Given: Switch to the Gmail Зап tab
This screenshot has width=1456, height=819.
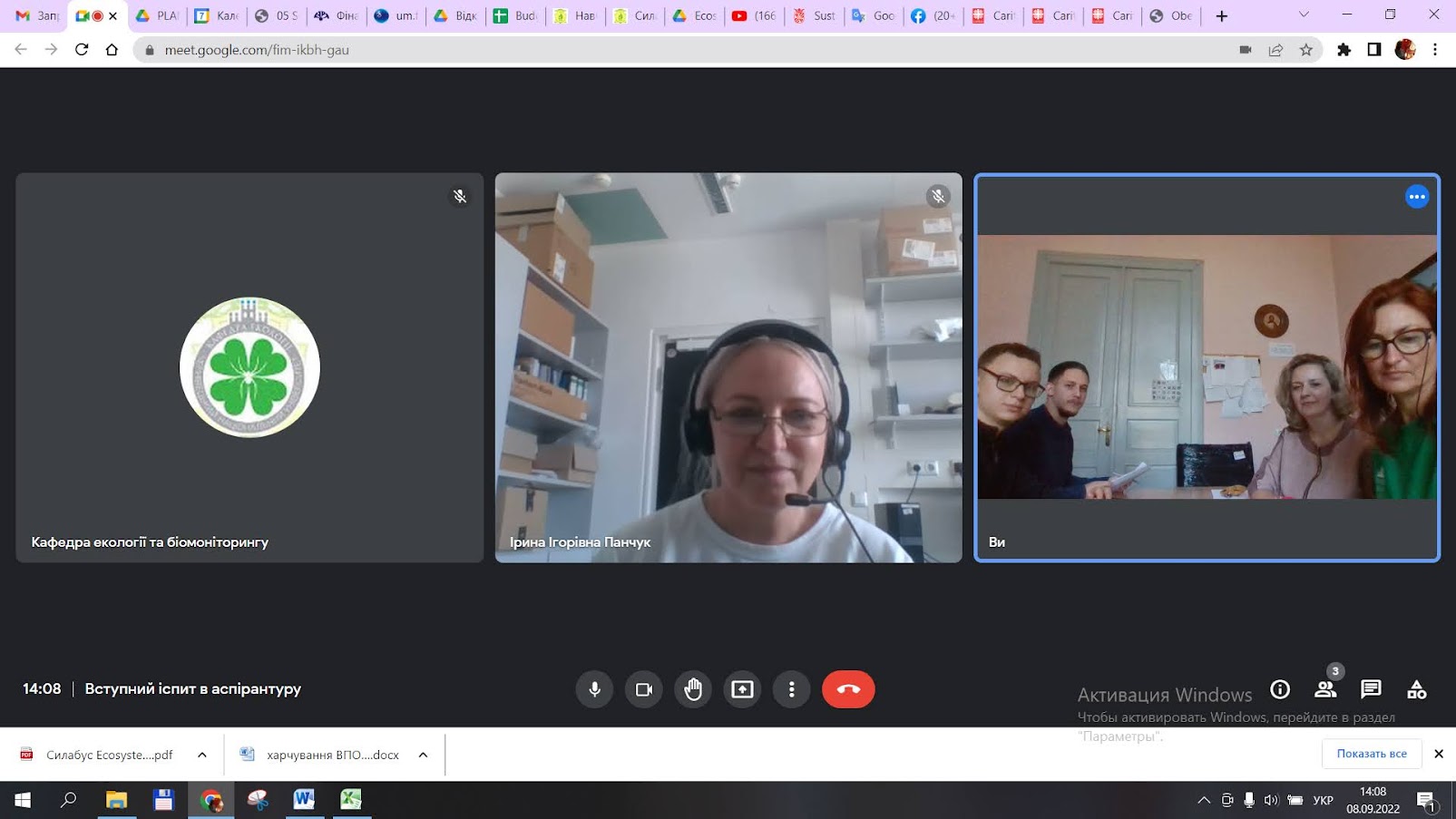Looking at the screenshot, I should pos(37,15).
